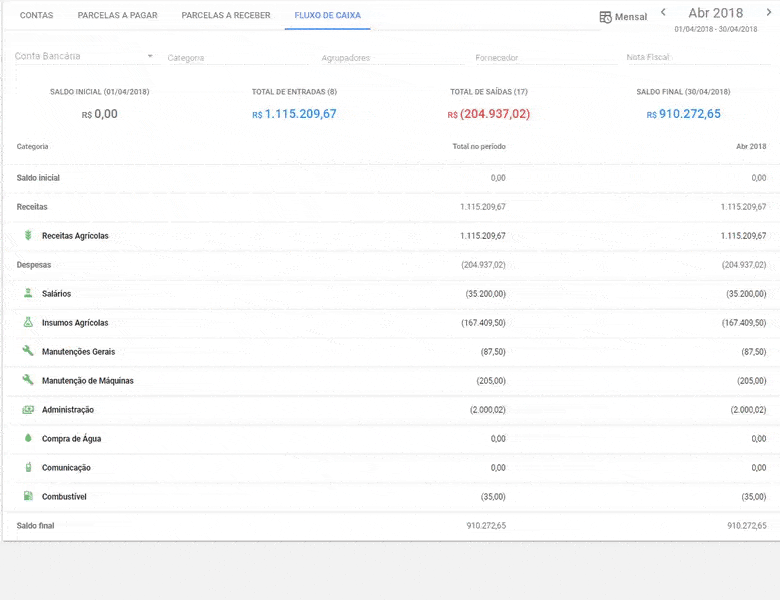The image size is (780, 600).
Task: Click the Insumos Agrícolas flask icon
Action: (x=28, y=323)
